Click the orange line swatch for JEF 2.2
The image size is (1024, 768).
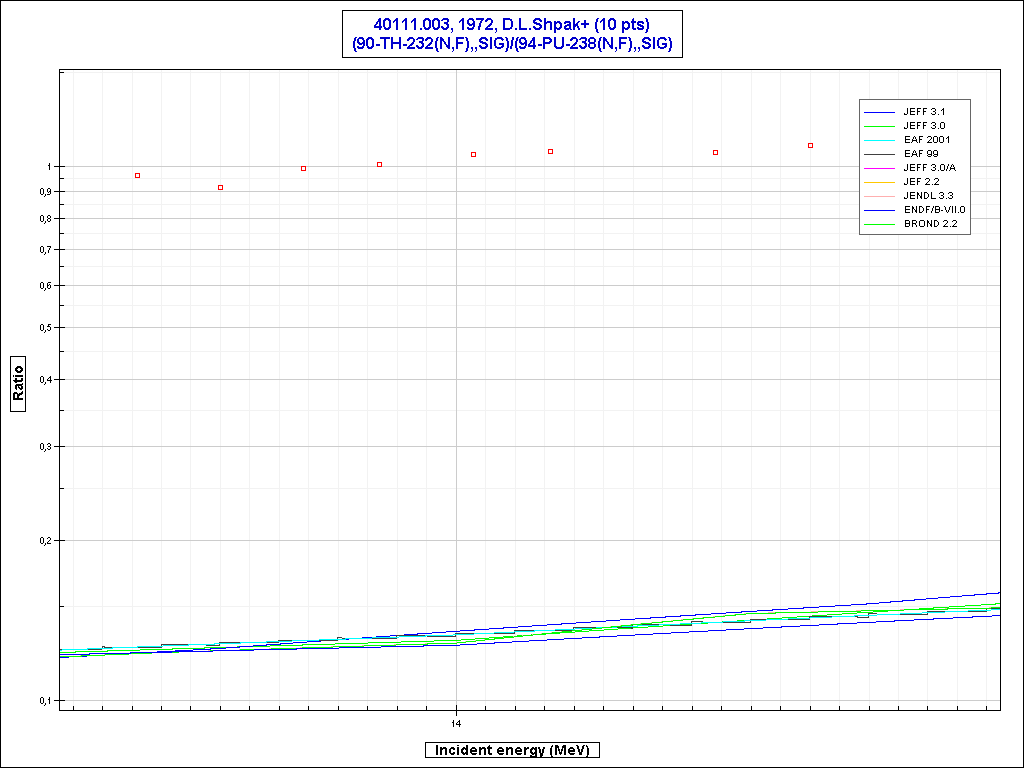coord(880,182)
